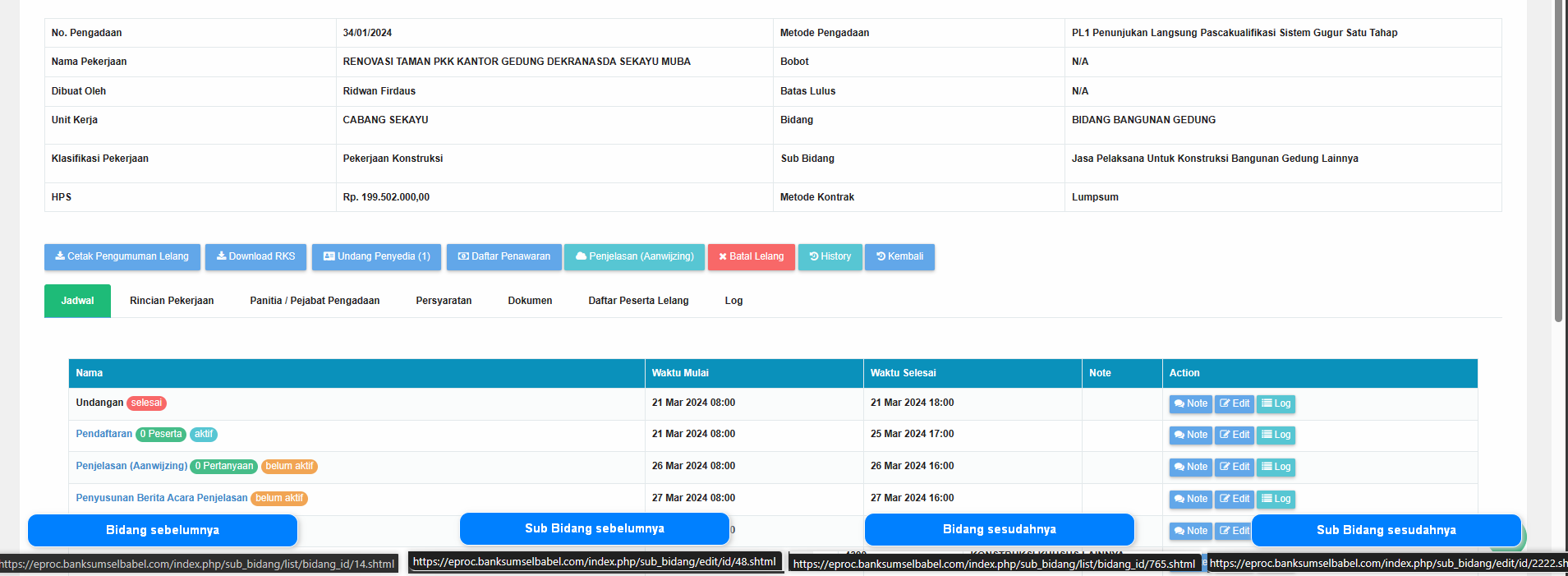
Task: Click Bidang sebelumnya blue button
Action: [x=163, y=530]
